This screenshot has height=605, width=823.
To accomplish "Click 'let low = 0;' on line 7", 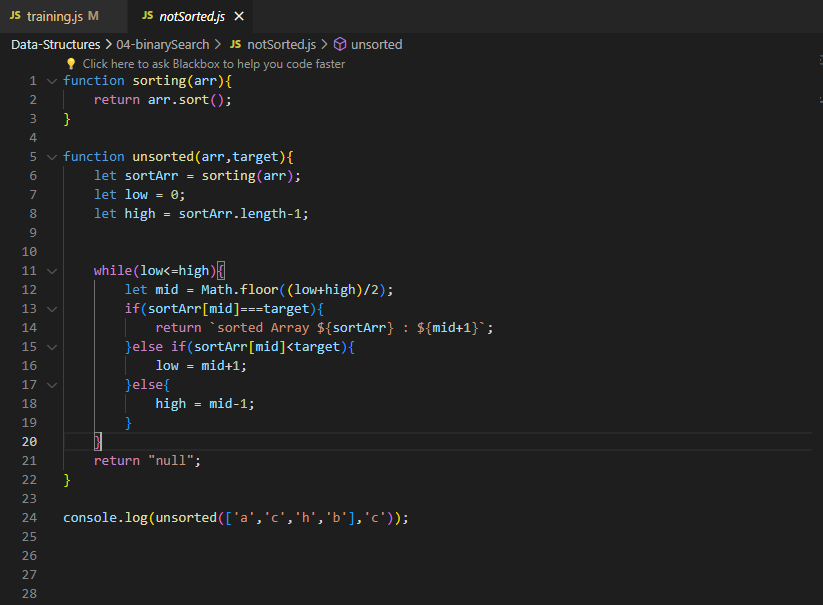I will coord(140,195).
